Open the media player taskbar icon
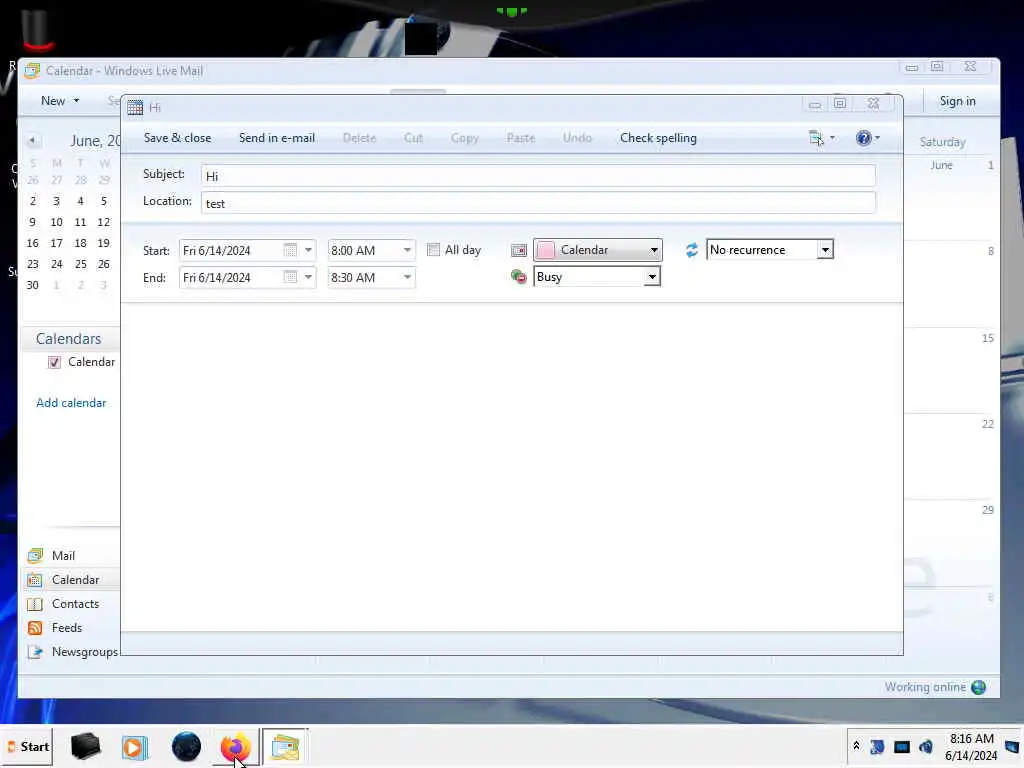Viewport: 1024px width, 768px height. [135, 747]
